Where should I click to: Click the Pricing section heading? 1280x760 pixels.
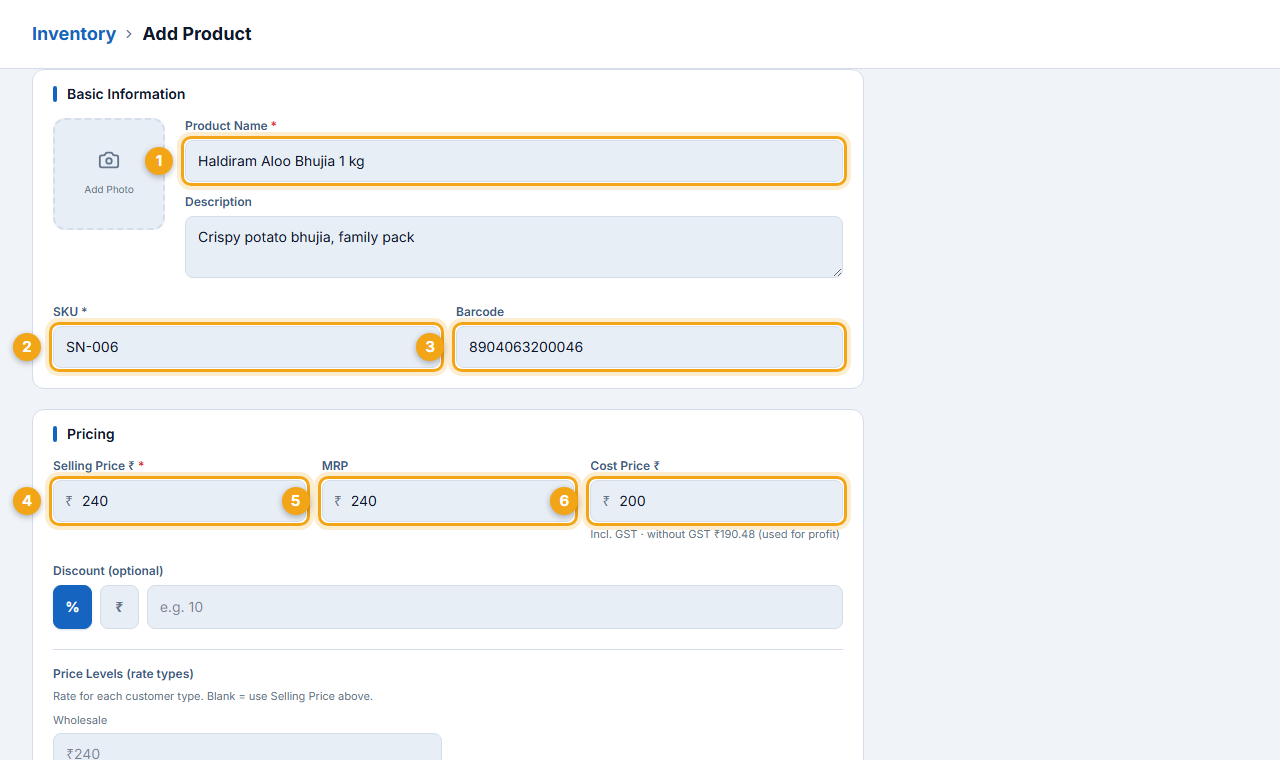point(91,434)
